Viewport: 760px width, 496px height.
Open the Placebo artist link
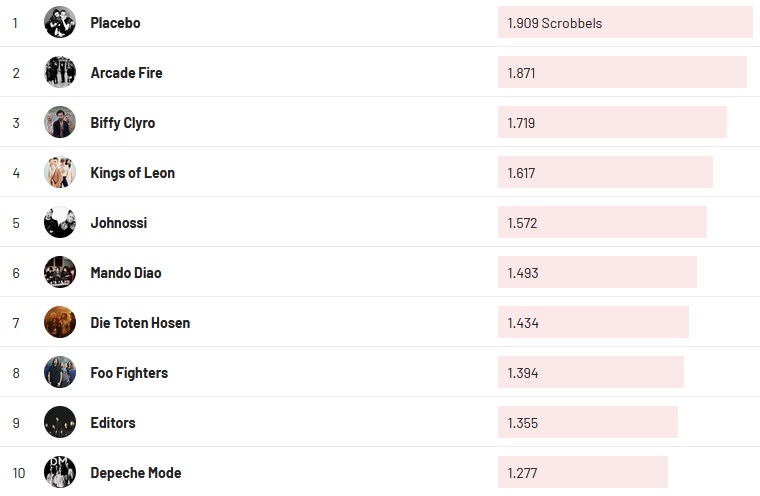click(x=115, y=23)
